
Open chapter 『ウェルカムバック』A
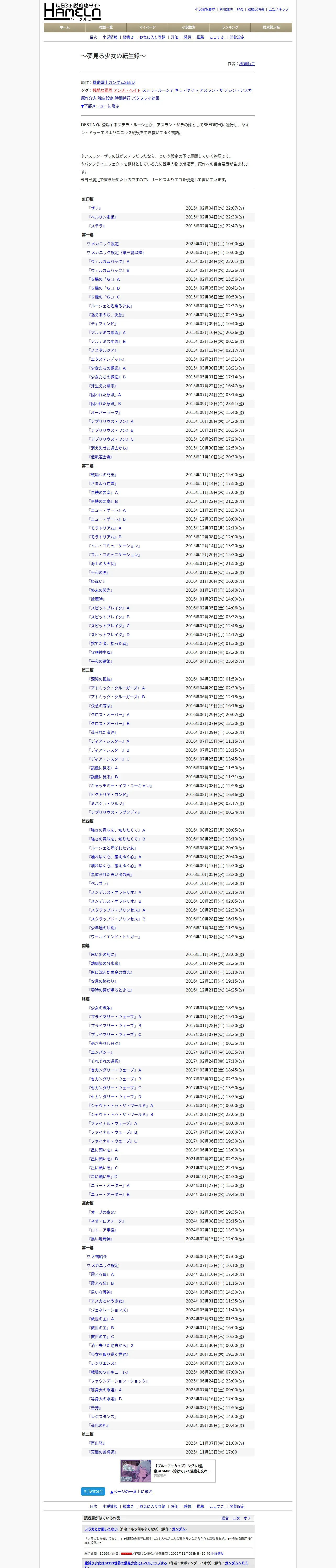109,261
